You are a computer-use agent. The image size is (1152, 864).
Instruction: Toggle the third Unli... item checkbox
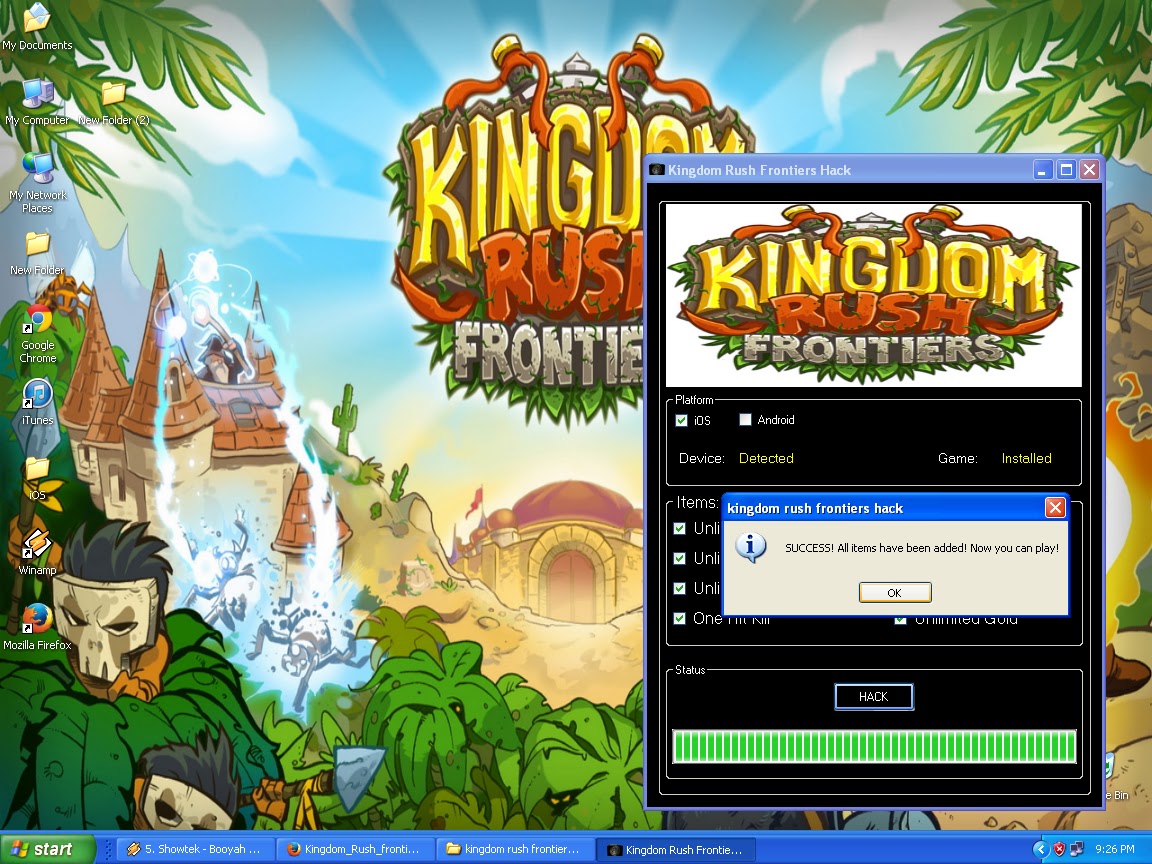[680, 588]
